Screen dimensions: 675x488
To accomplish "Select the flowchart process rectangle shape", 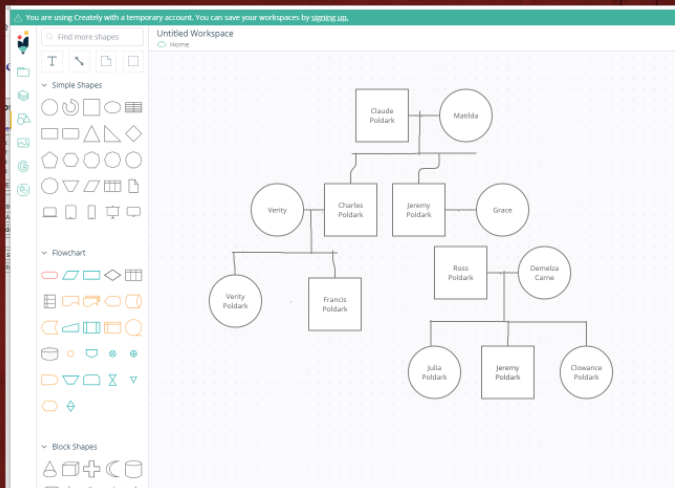I will (91, 275).
